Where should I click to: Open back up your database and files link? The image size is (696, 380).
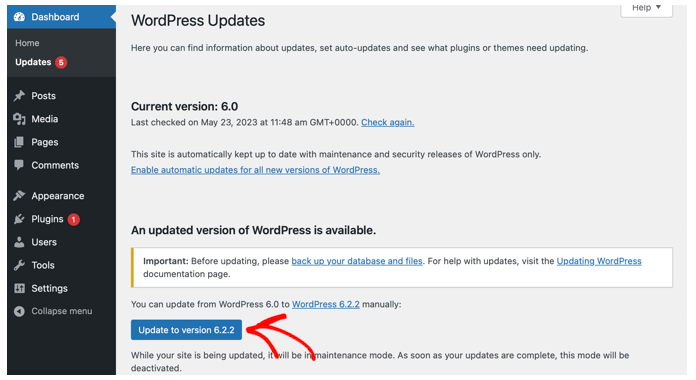pos(357,261)
